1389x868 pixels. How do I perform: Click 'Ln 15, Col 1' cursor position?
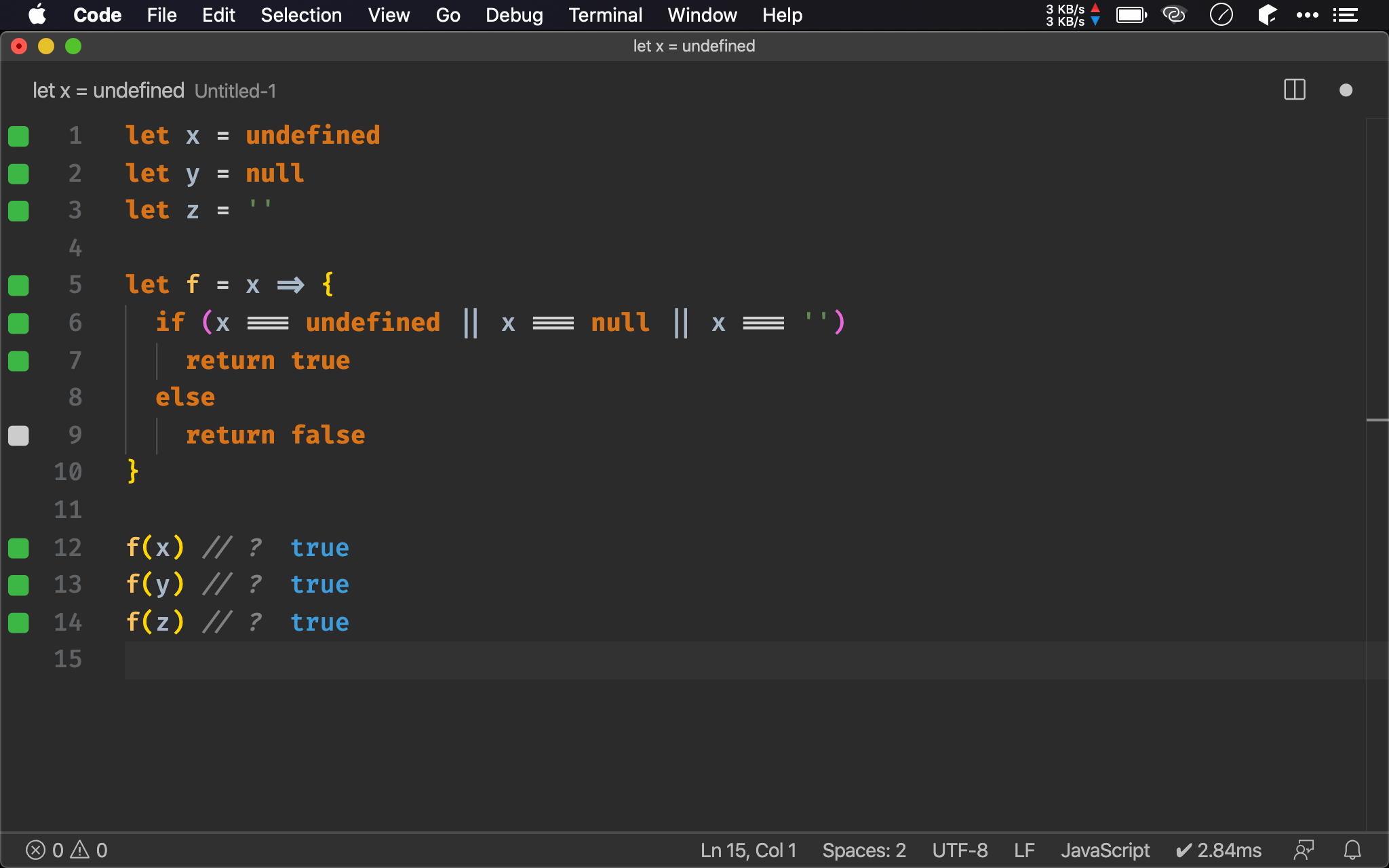[748, 850]
